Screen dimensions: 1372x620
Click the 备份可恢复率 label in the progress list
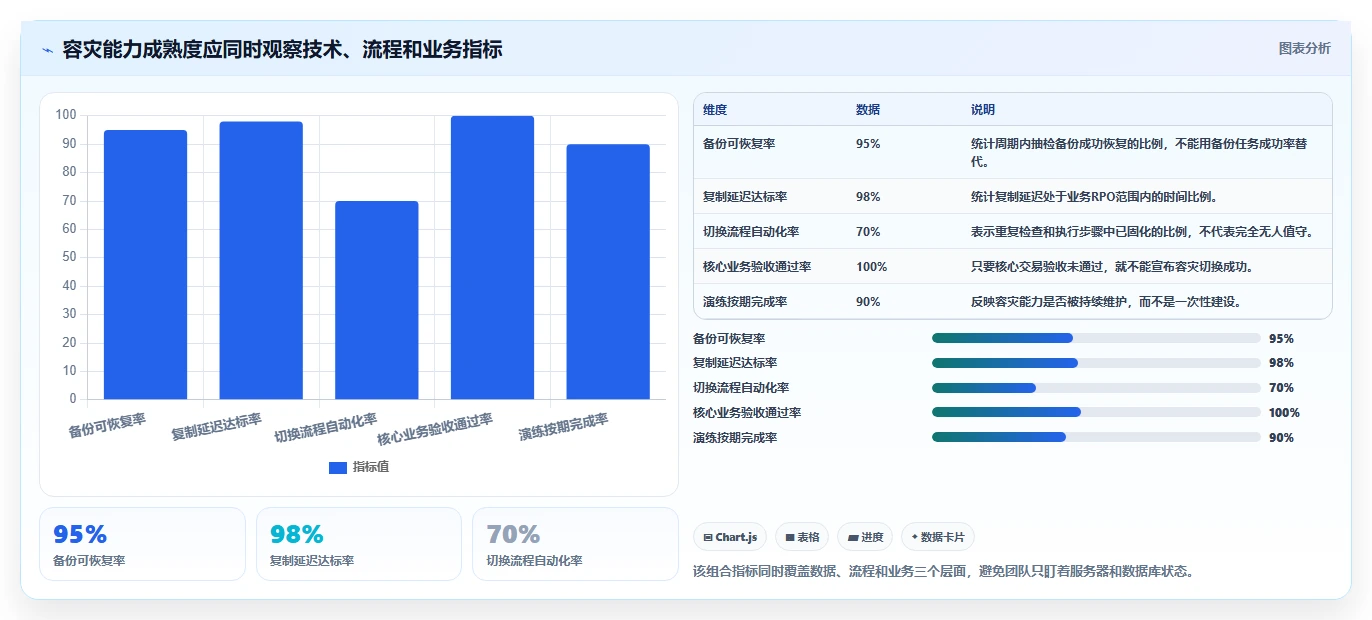point(729,338)
